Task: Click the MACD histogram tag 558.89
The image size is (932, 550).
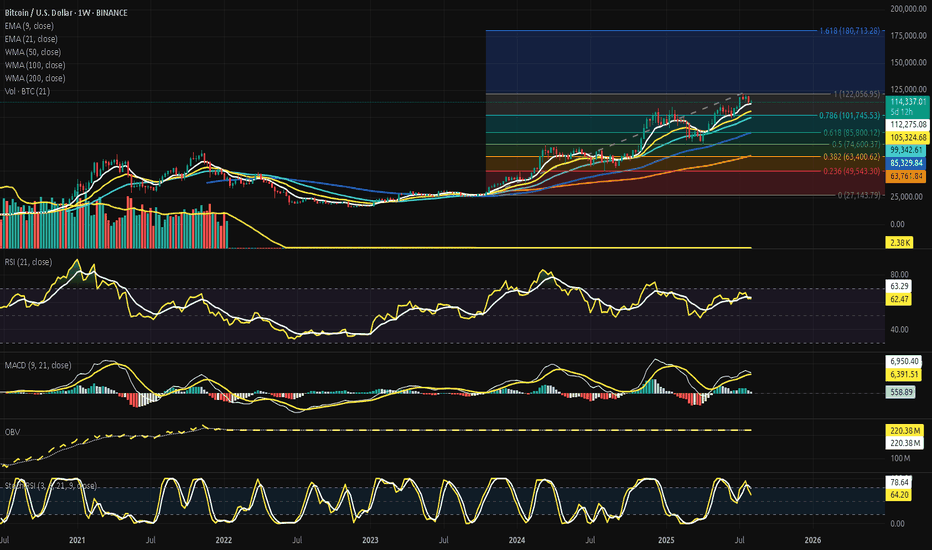Action: (x=901, y=392)
